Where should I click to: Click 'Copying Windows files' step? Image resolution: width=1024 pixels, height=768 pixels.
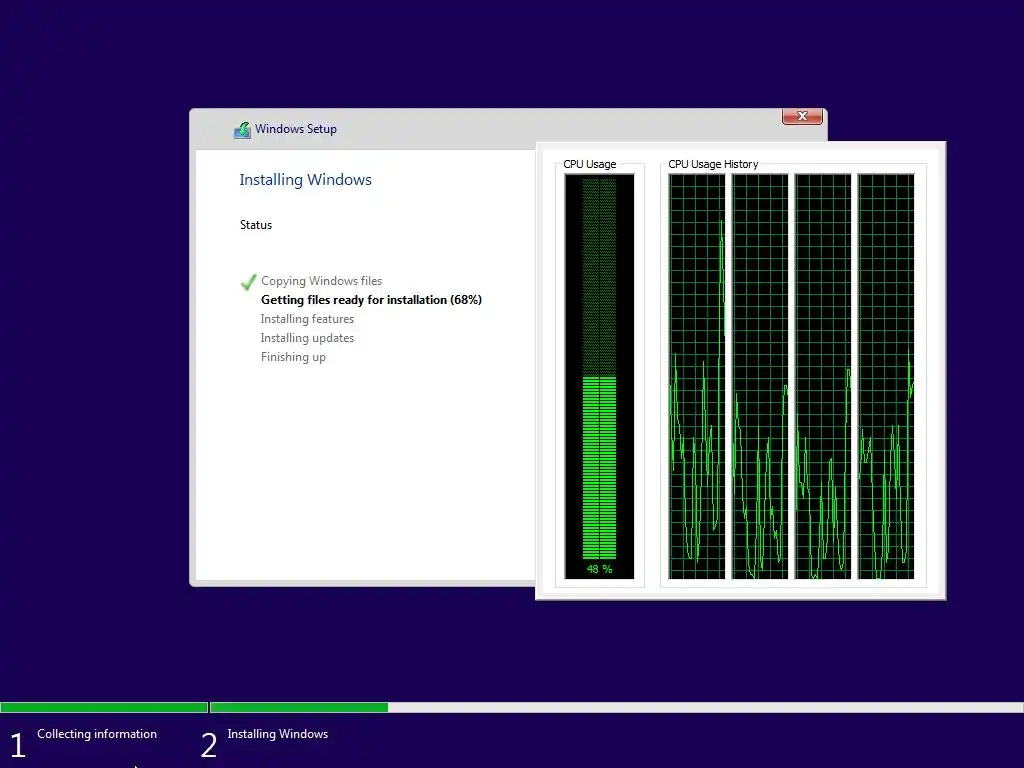[321, 281]
